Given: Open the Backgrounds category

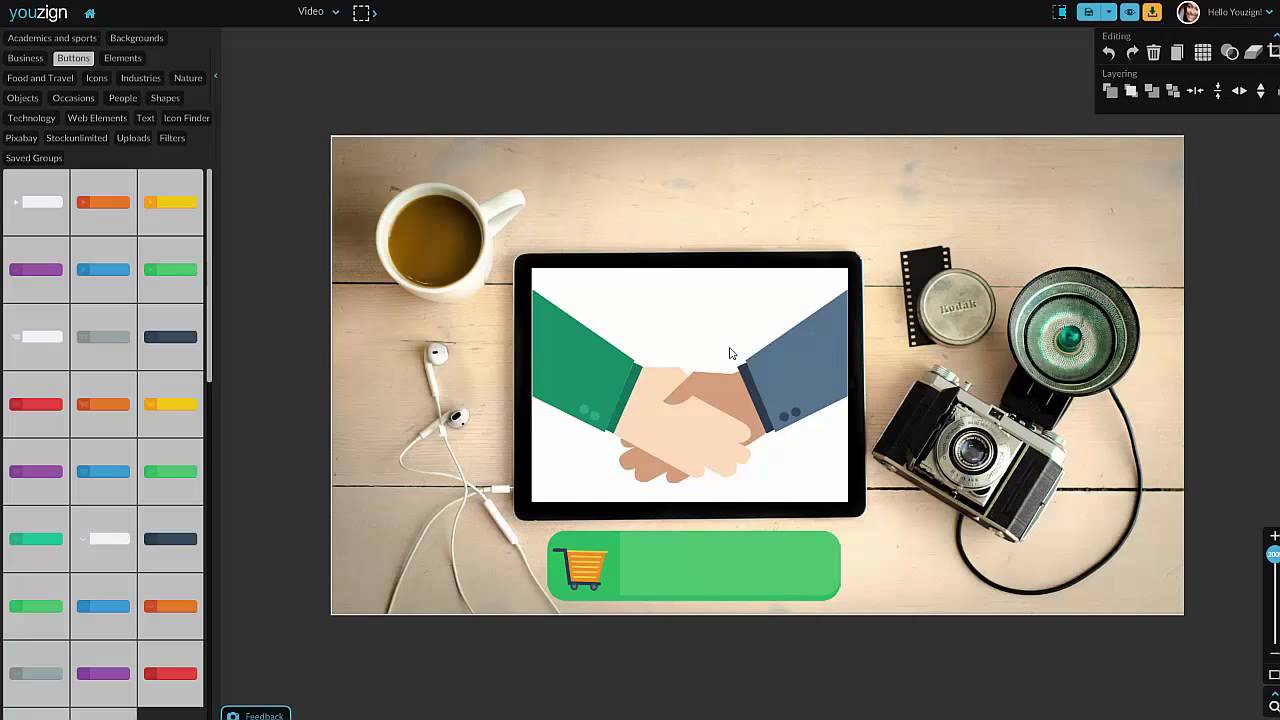Looking at the screenshot, I should (x=137, y=38).
